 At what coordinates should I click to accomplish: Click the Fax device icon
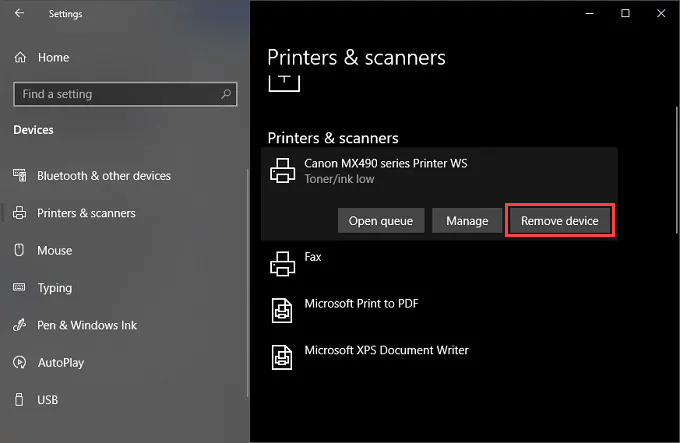[x=281, y=263]
